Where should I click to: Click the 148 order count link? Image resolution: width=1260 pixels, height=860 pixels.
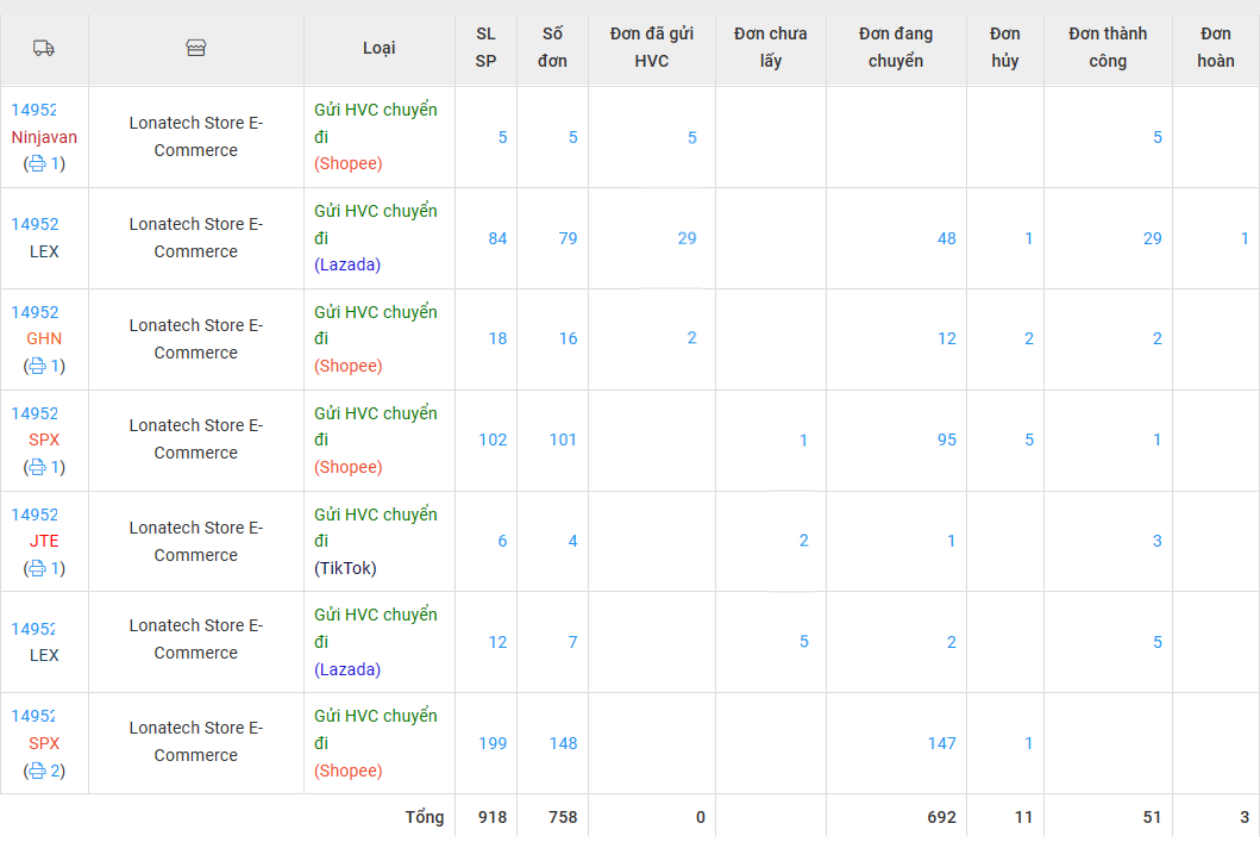click(563, 743)
